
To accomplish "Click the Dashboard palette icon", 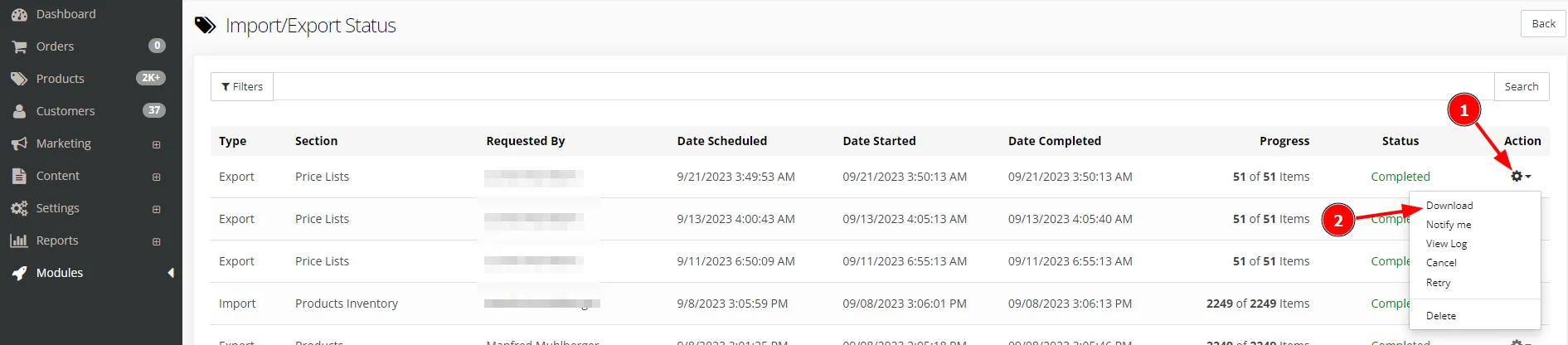I will pos(19,14).
